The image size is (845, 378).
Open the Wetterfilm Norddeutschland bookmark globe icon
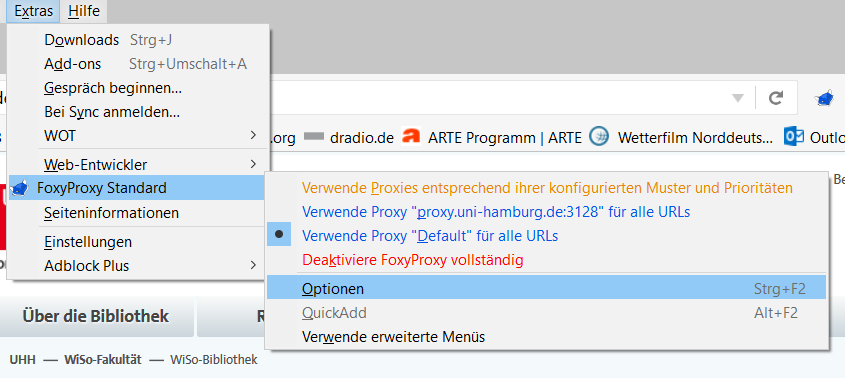pos(599,137)
